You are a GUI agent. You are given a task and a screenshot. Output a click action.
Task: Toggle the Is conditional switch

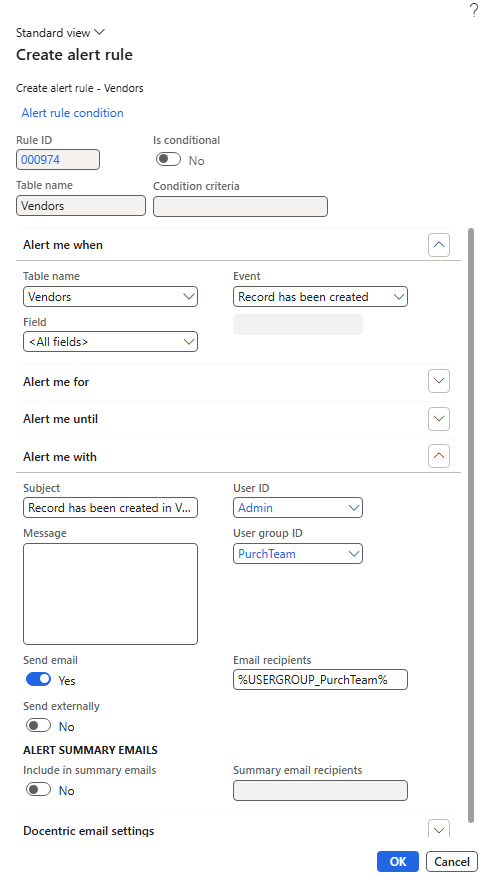click(x=168, y=160)
